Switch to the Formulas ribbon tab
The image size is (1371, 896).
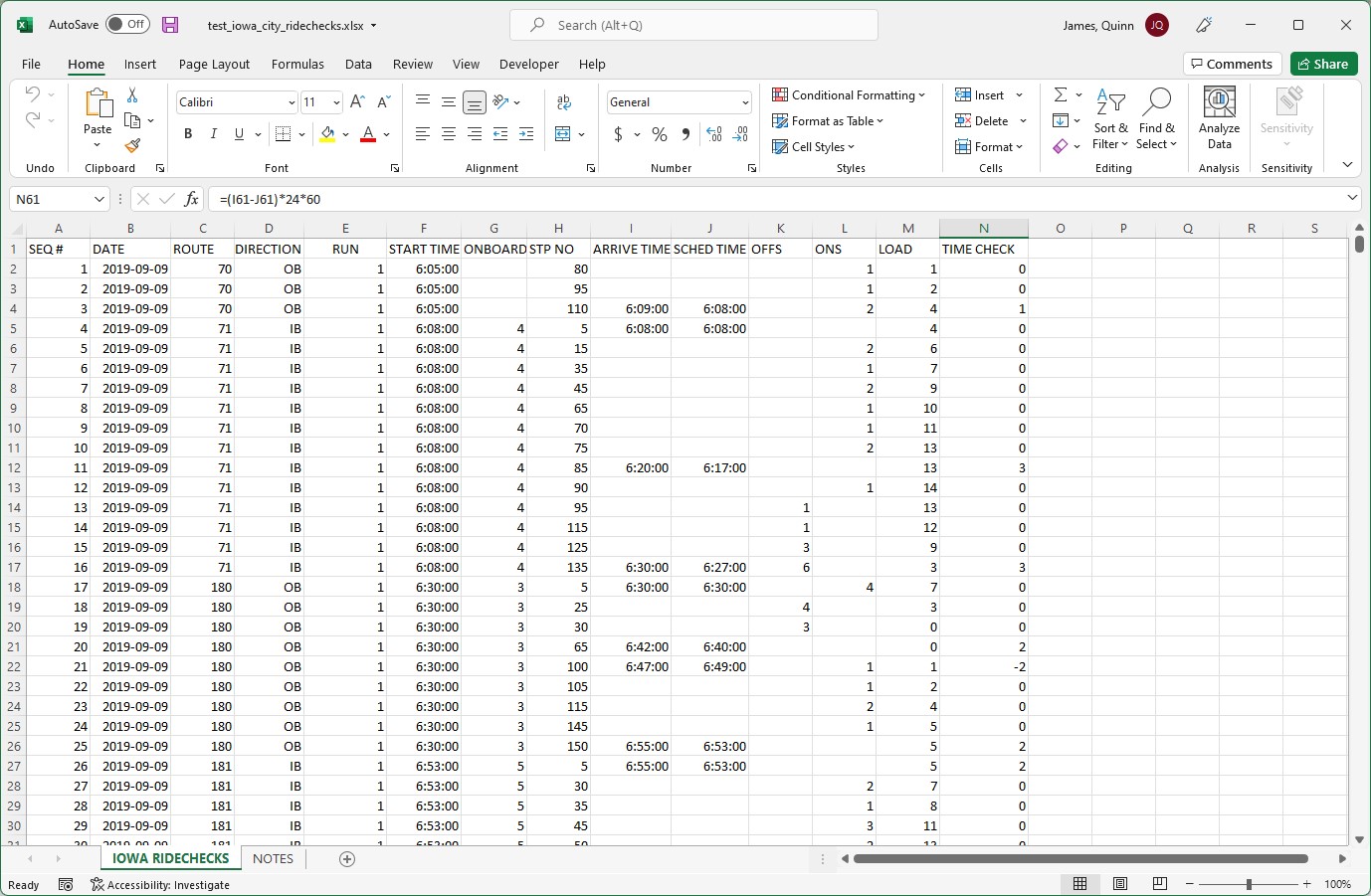(297, 64)
